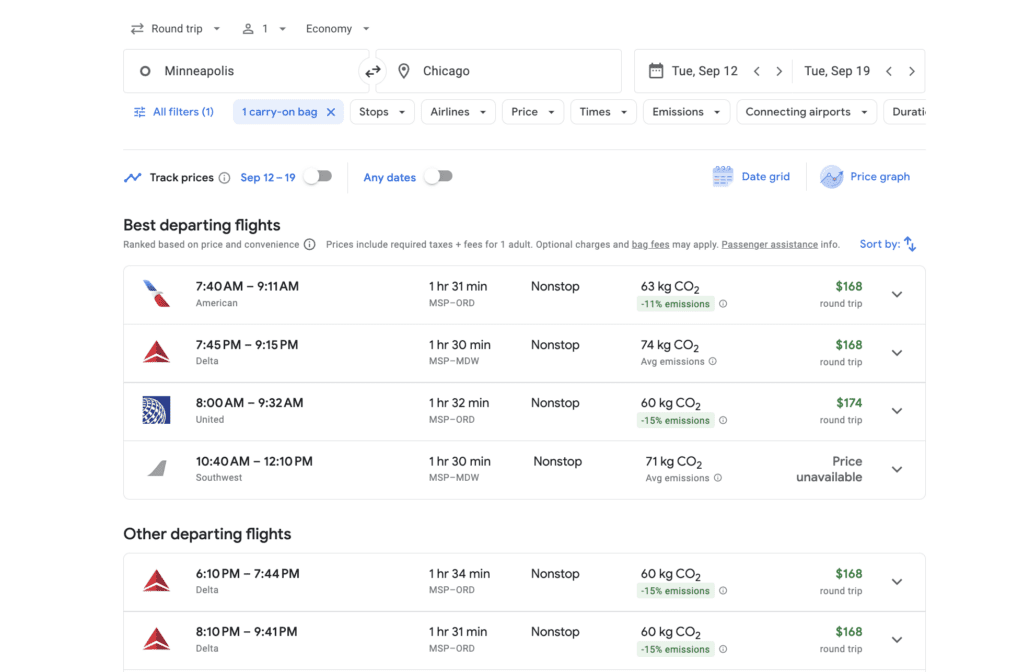Click the Track prices line chart icon
The image size is (1024, 672).
click(133, 177)
